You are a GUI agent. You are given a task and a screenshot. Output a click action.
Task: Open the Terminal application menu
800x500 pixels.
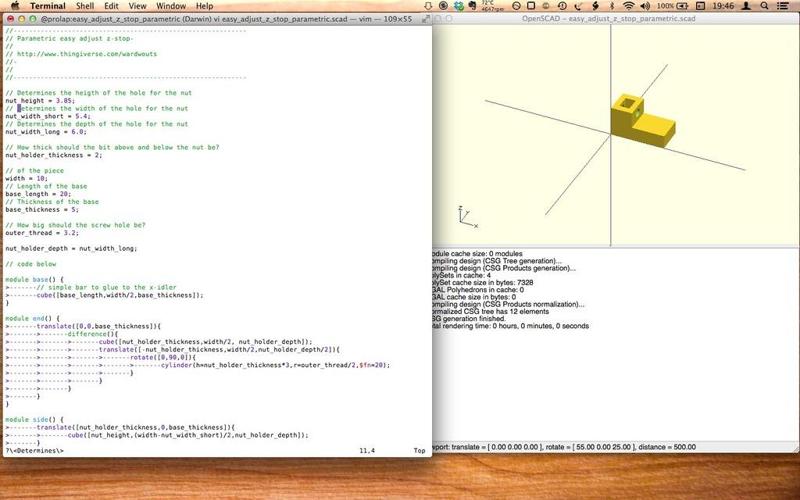click(x=47, y=6)
